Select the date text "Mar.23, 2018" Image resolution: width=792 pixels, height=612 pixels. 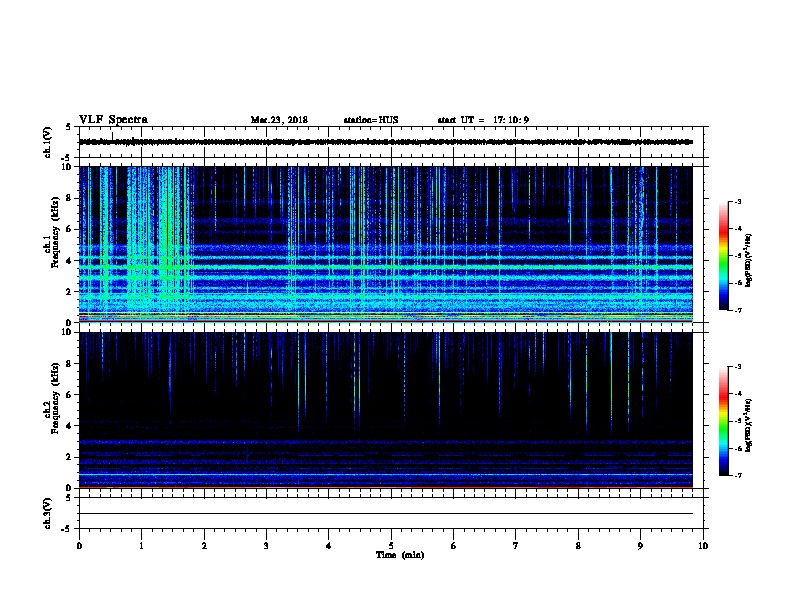coord(279,120)
